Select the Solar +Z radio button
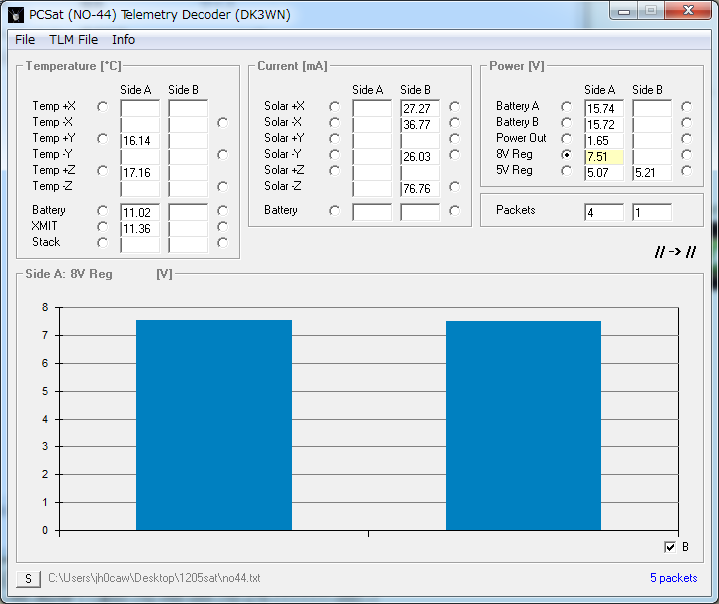The image size is (719, 604). click(334, 171)
